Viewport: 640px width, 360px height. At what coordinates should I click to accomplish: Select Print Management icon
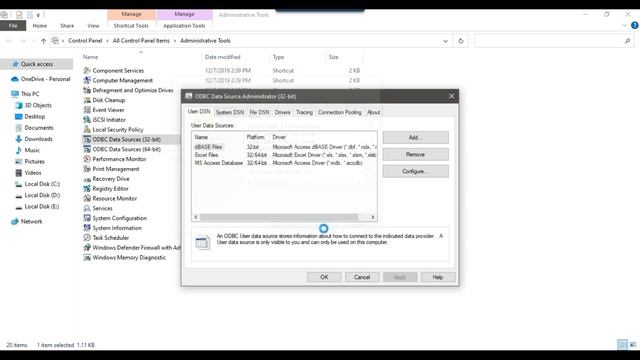pos(87,169)
